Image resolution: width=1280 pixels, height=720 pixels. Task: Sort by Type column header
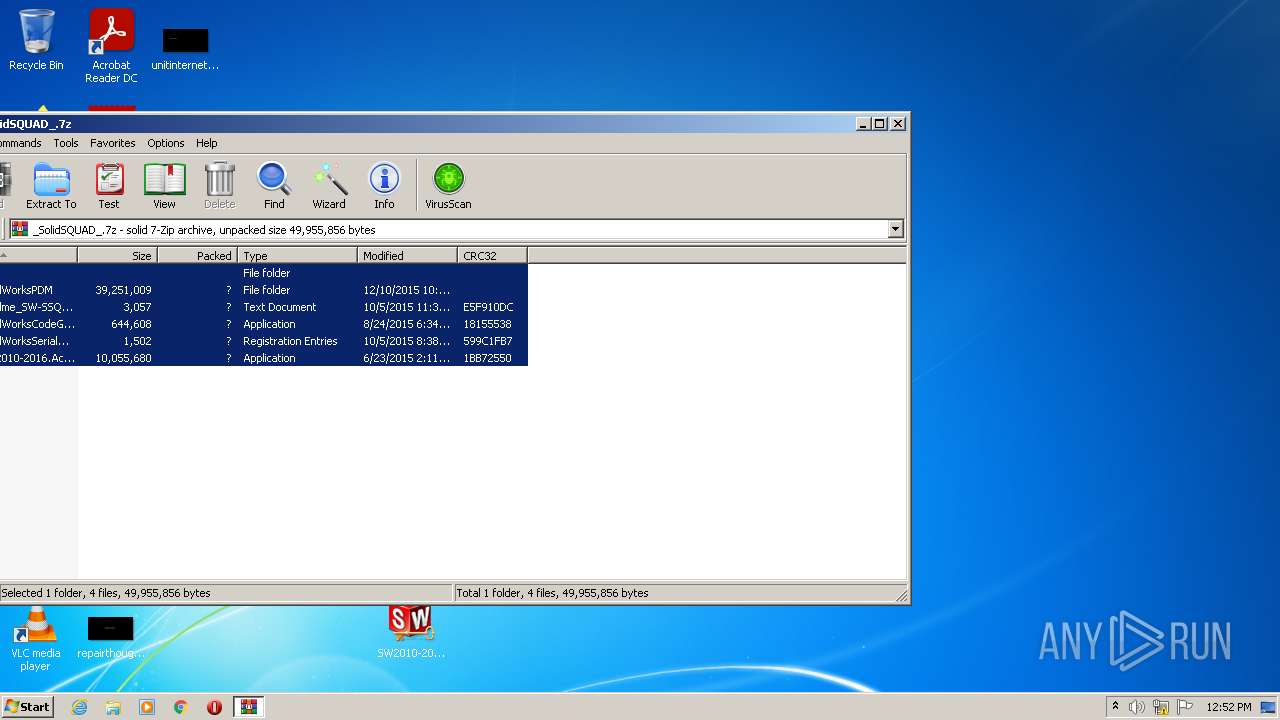point(298,256)
